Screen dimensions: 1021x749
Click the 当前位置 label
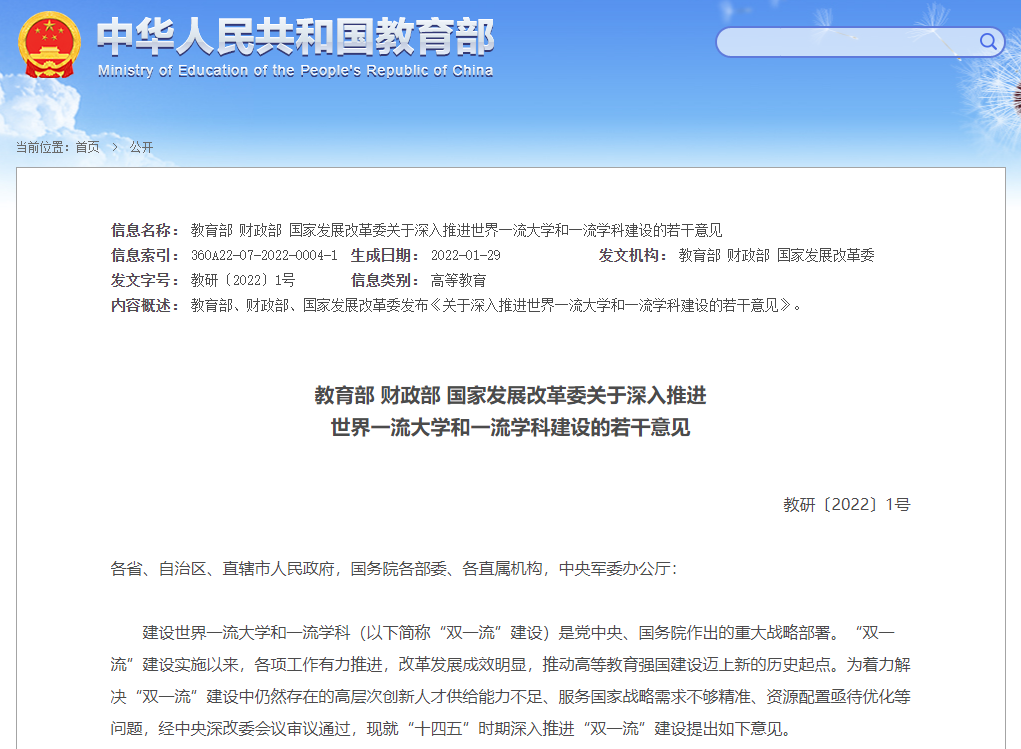43,147
